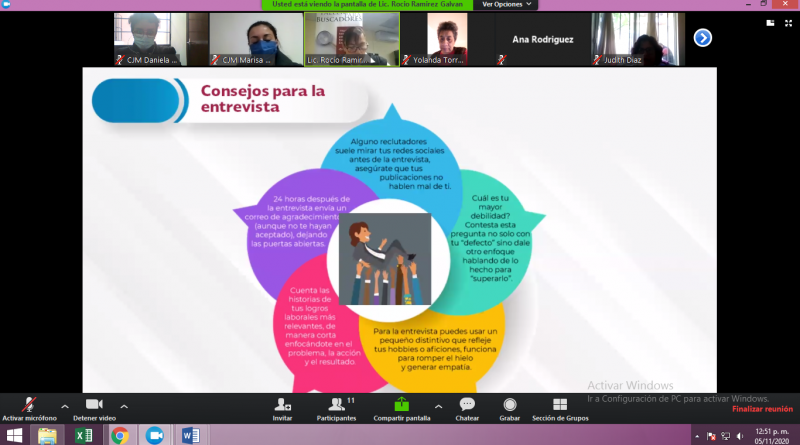Click Finalizar reunión to end meeting
Image resolution: width=800 pixels, height=445 pixels.
pos(761,409)
